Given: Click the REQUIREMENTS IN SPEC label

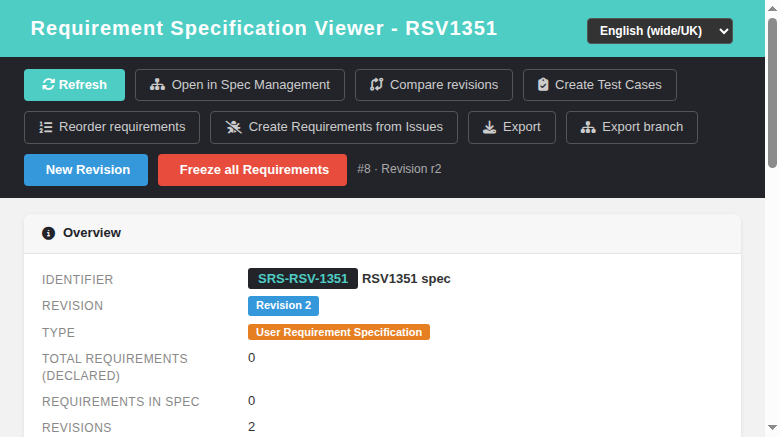Looking at the screenshot, I should [121, 402].
